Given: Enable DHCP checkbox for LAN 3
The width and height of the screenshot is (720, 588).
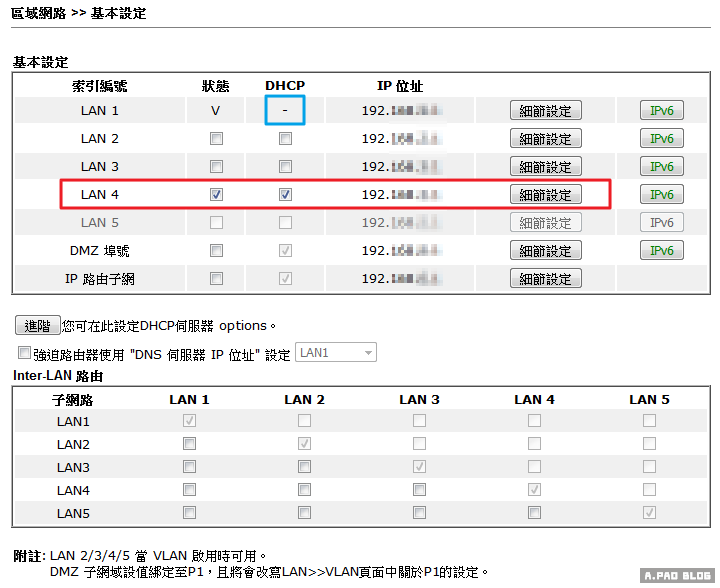Looking at the screenshot, I should coord(285,167).
